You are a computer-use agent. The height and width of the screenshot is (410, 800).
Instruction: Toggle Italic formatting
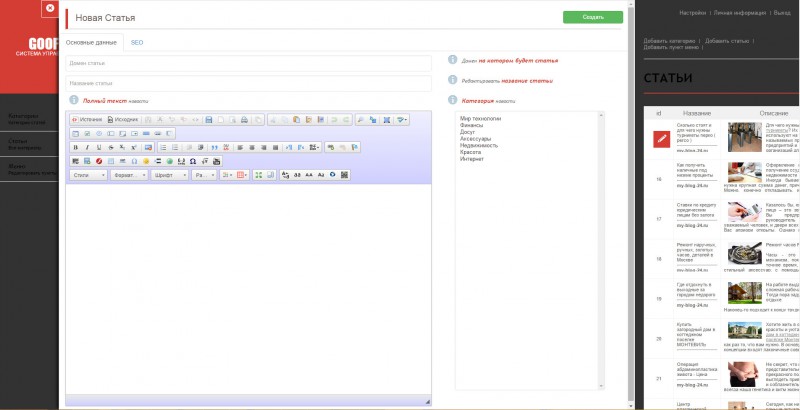pos(87,147)
